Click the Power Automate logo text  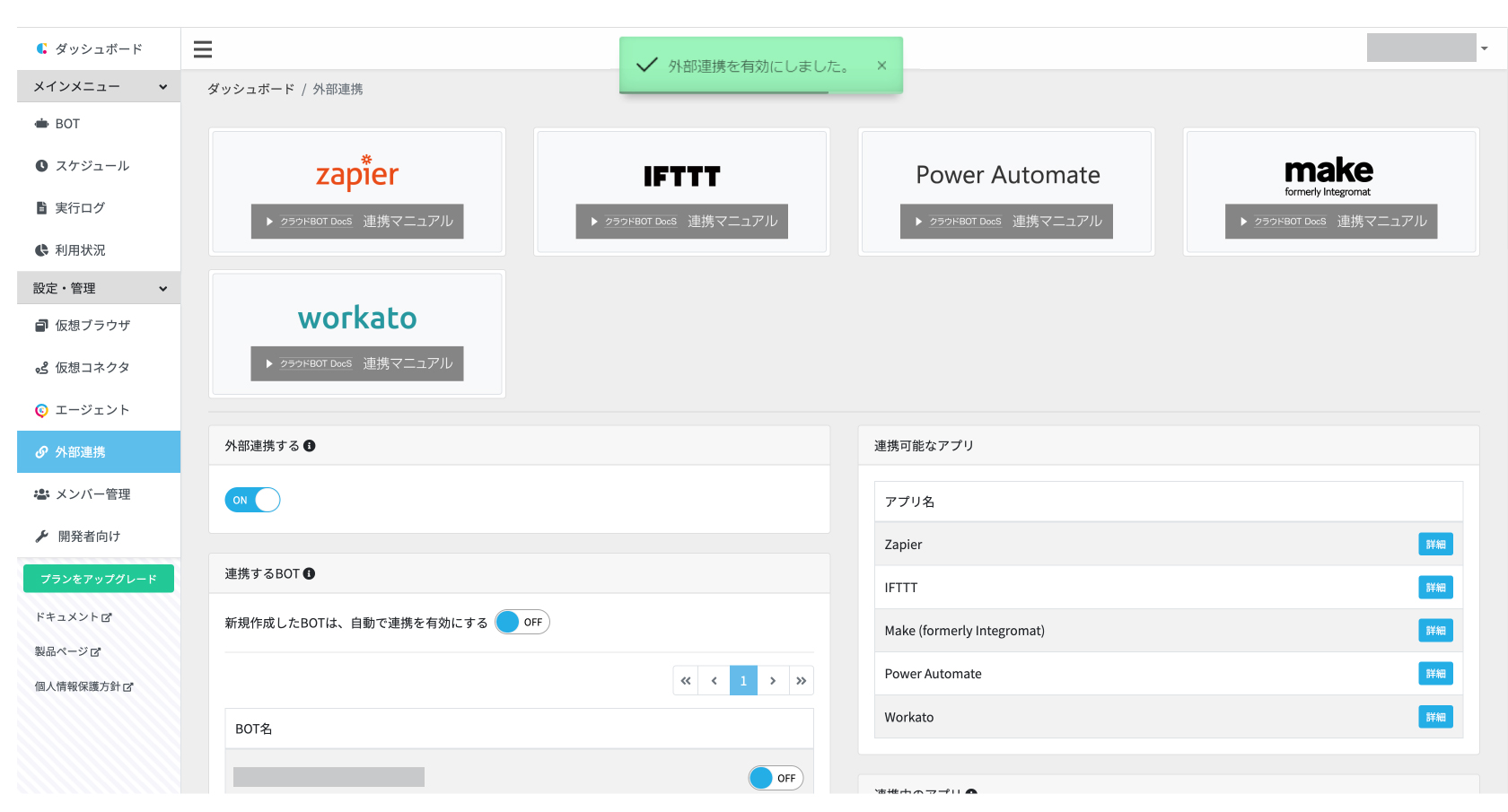[x=1007, y=175]
